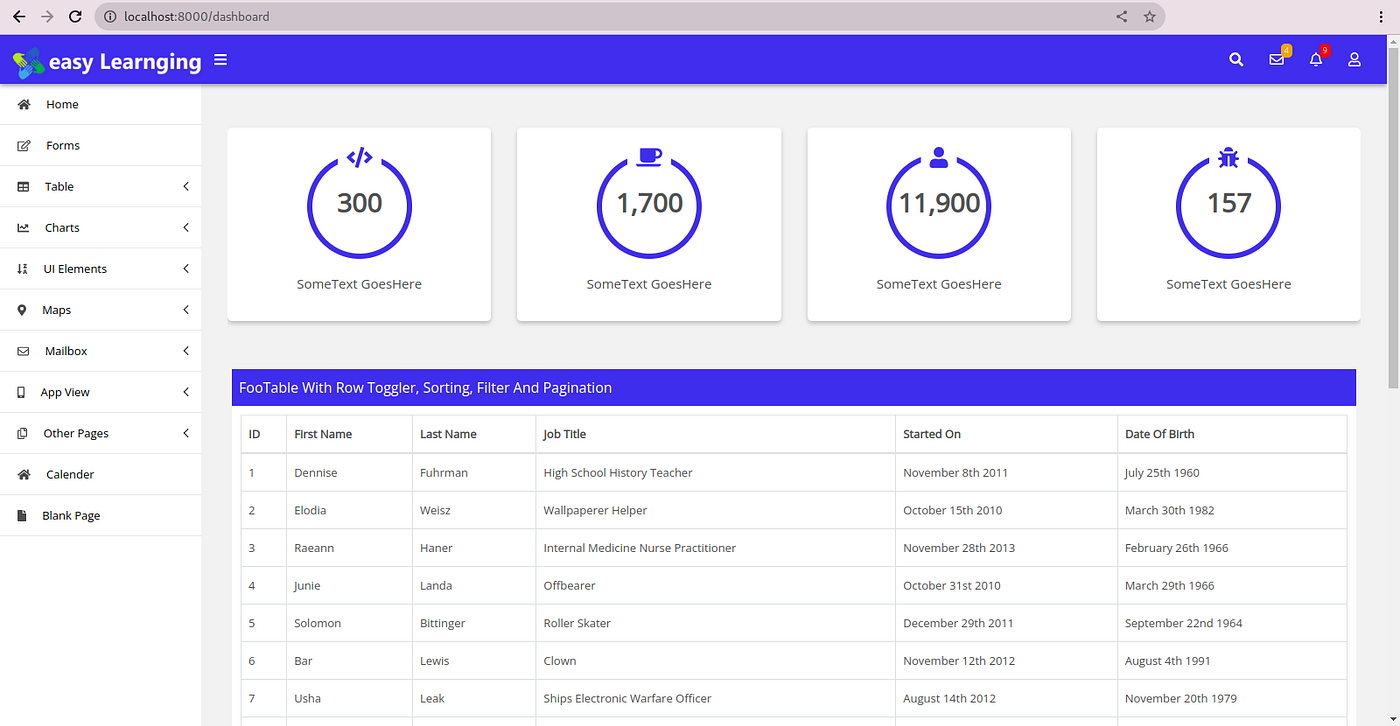
Task: Sort table by Date Of Birth header
Action: pyautogui.click(x=1232, y=434)
